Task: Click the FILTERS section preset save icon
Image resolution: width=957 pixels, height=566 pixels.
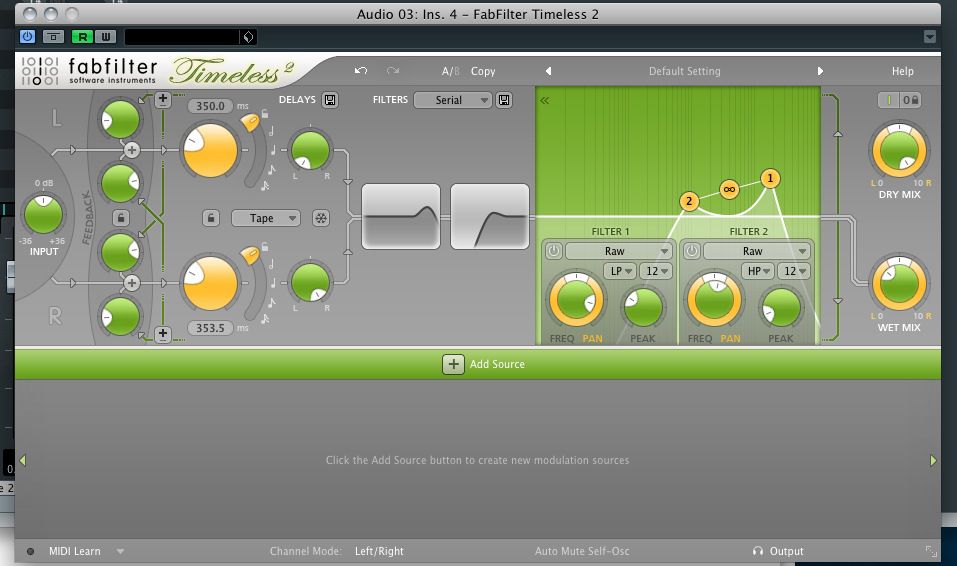Action: click(x=504, y=100)
